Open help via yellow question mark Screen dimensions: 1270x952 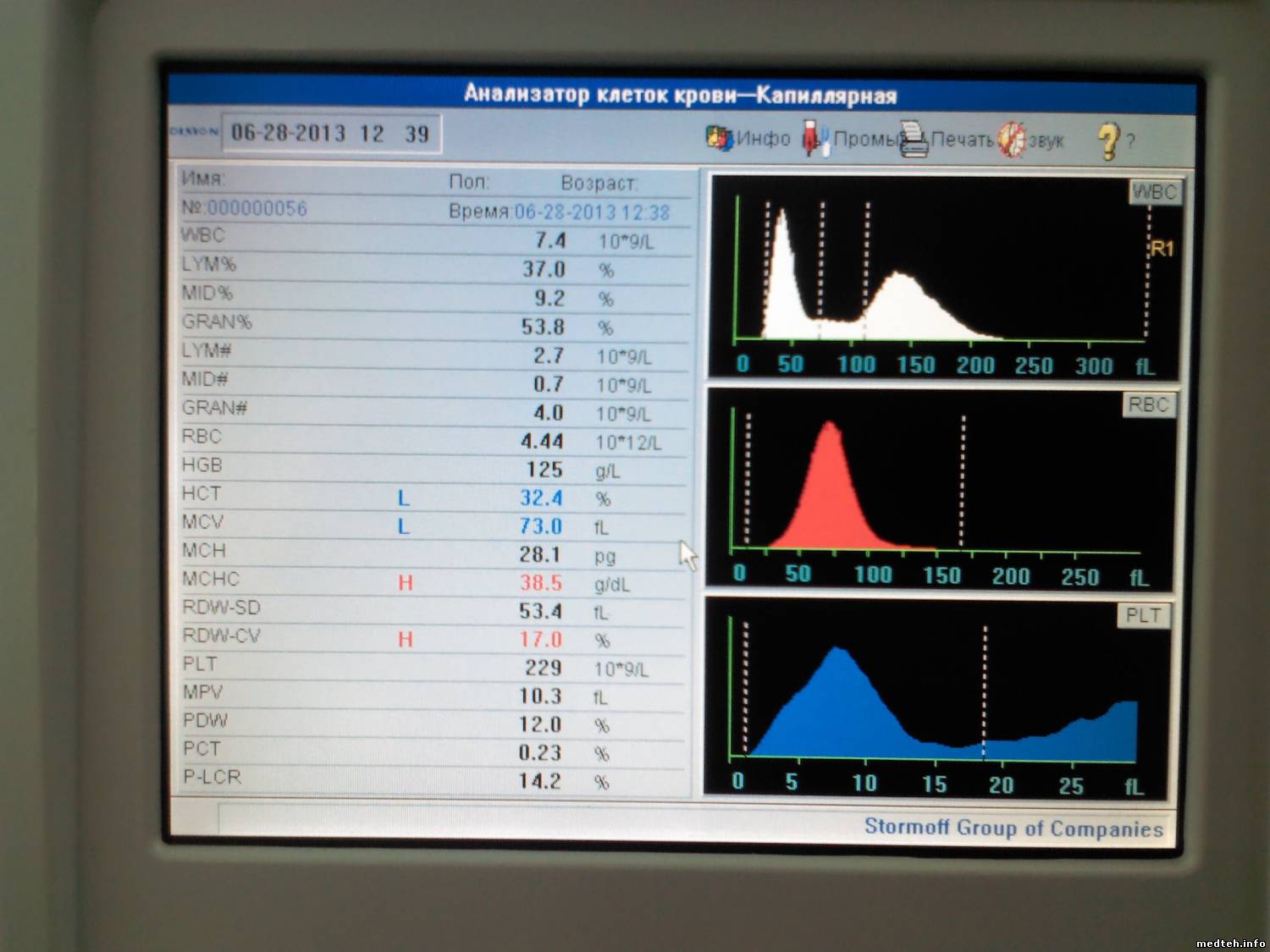point(1108,140)
